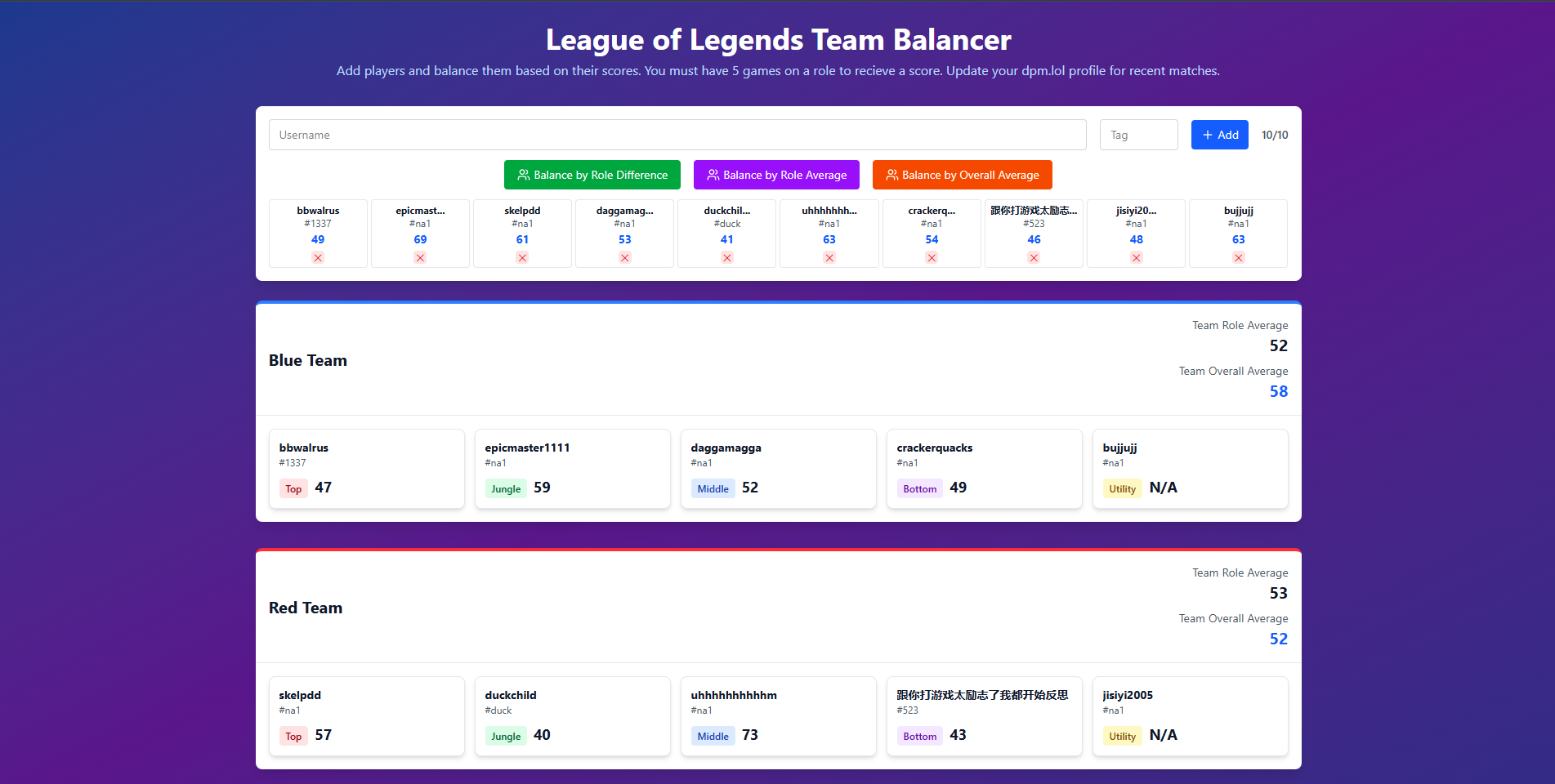The image size is (1555, 784).
Task: Click the 10/10 player count indicator
Action: coord(1274,135)
